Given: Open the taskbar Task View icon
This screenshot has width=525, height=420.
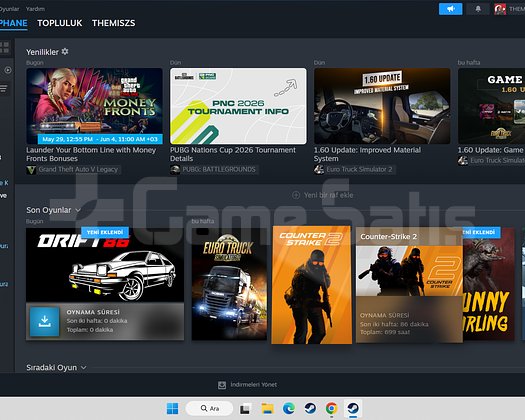Looking at the screenshot, I should 245,409.
